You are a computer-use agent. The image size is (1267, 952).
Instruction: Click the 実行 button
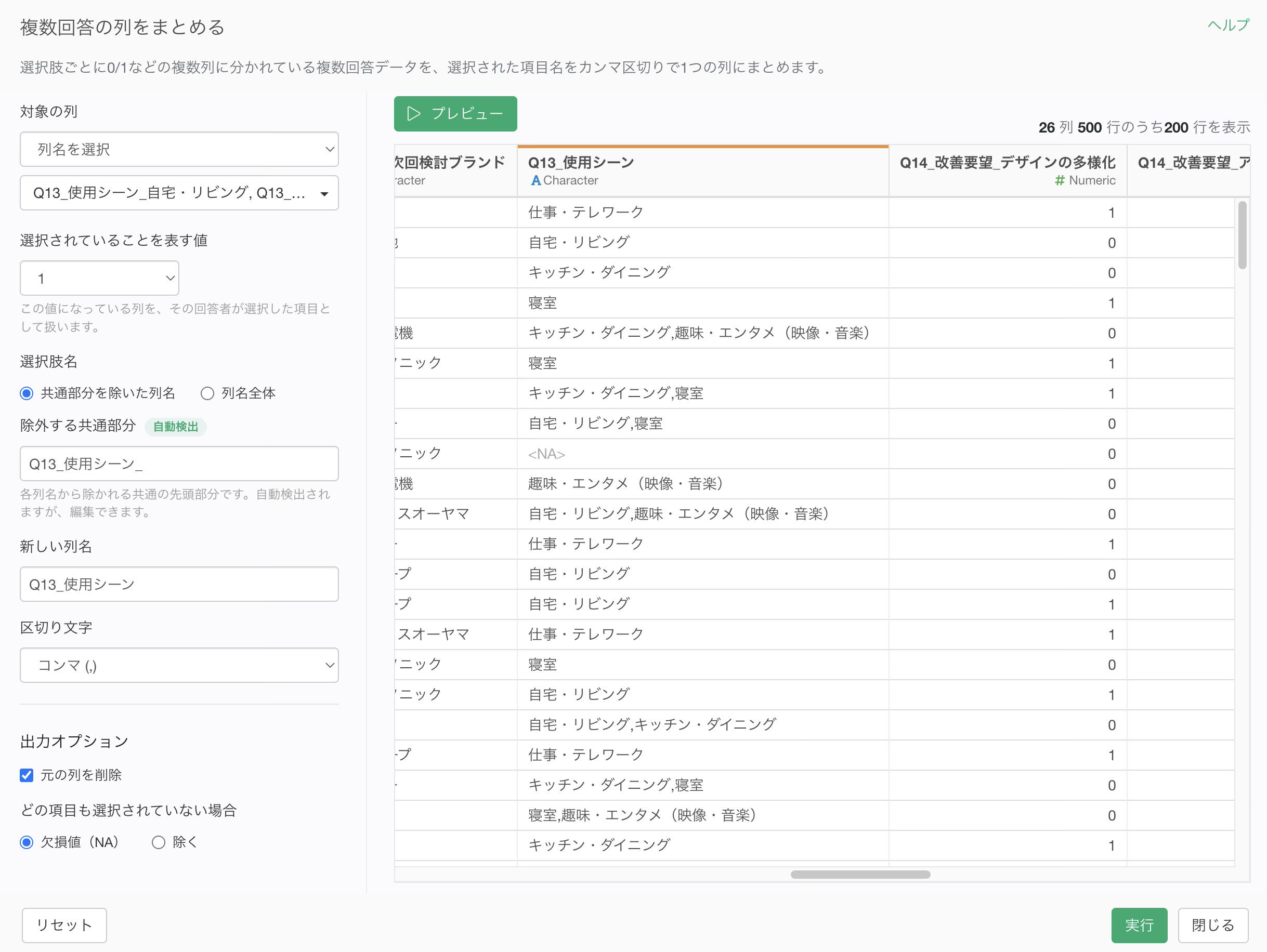[x=1139, y=925]
